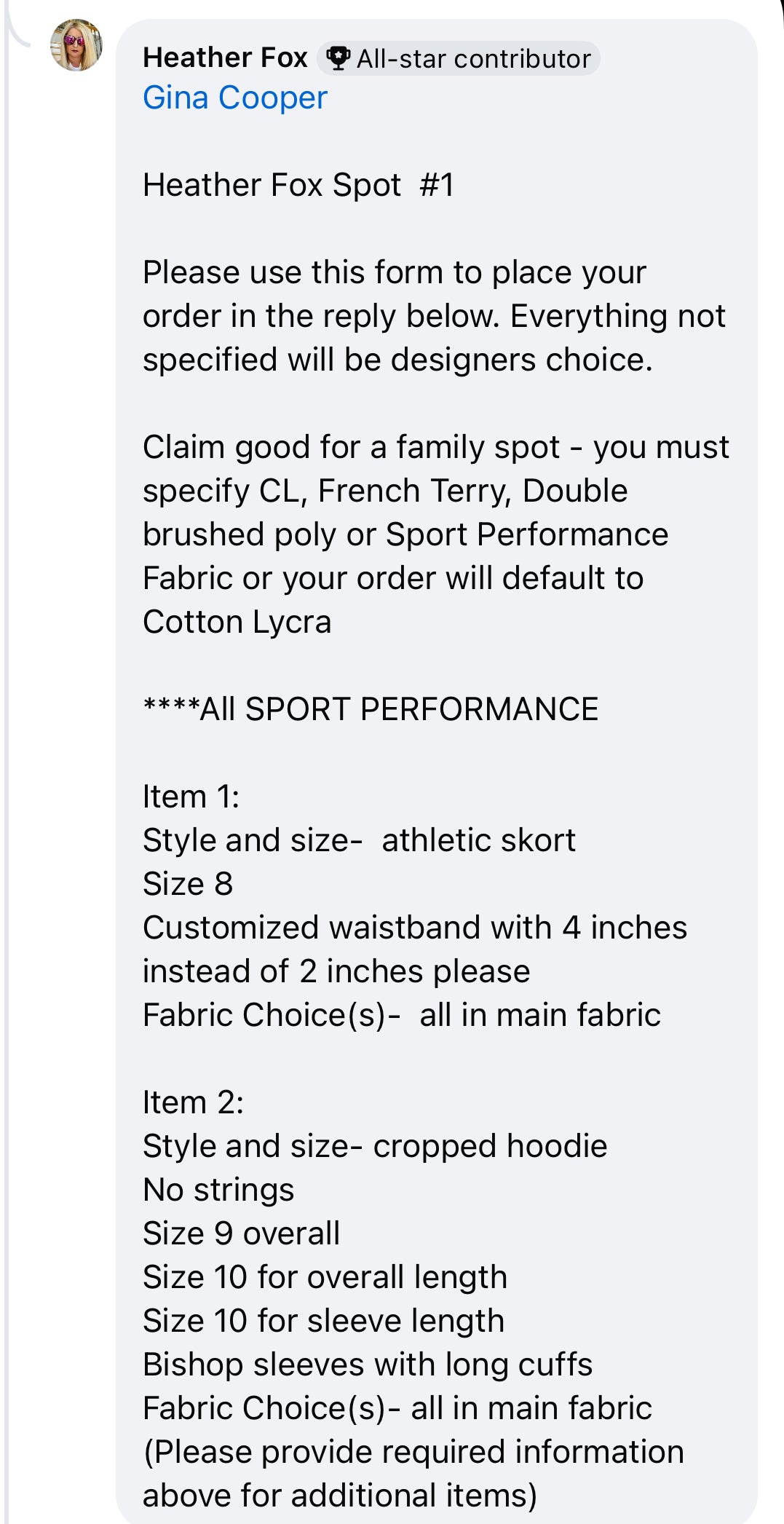Click the "Please use this form" paragraph
The width and height of the screenshot is (784, 1524).
point(433,316)
